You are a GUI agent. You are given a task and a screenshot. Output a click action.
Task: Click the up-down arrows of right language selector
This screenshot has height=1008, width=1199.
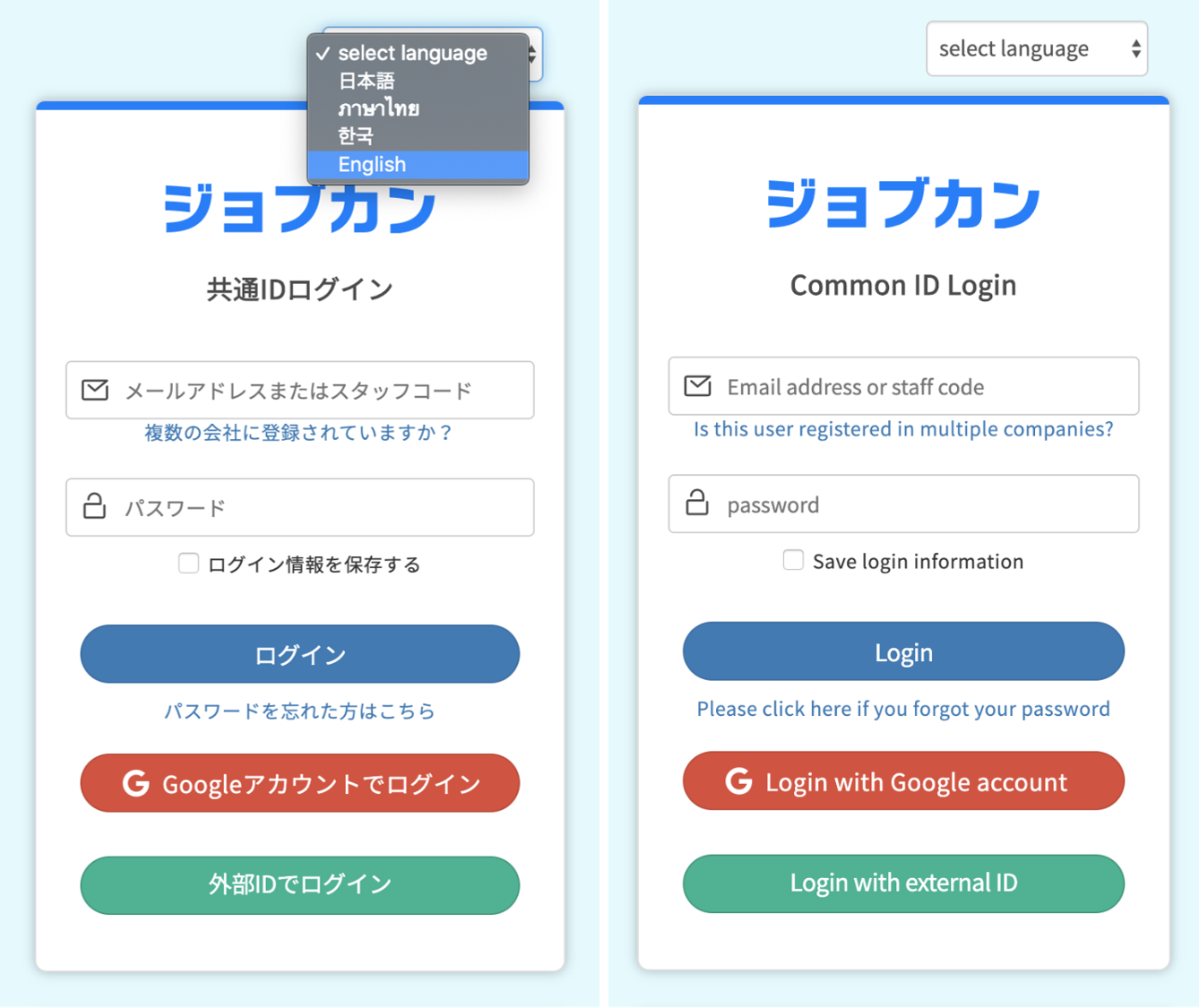1135,49
